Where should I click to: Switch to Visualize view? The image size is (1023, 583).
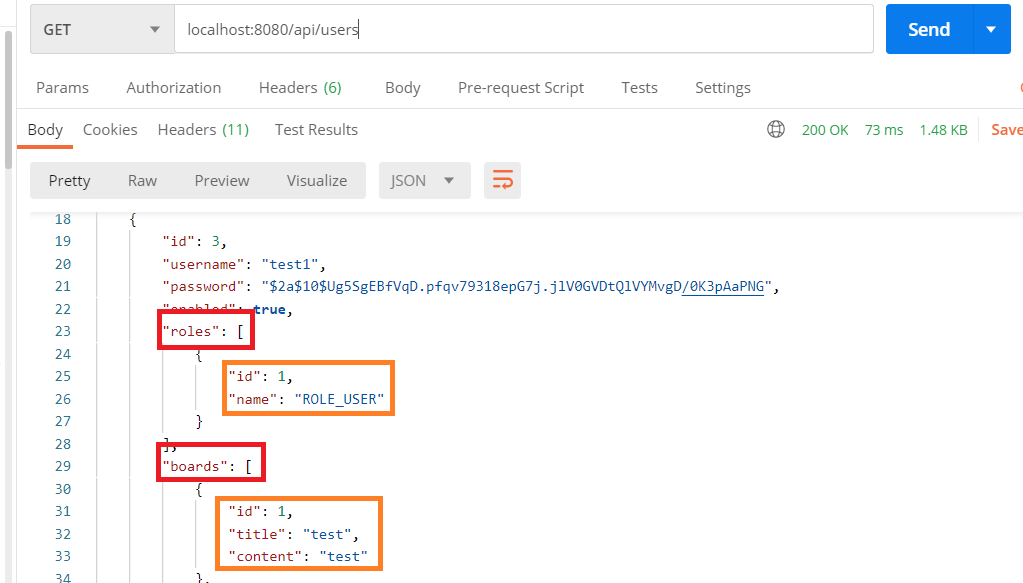(x=317, y=181)
